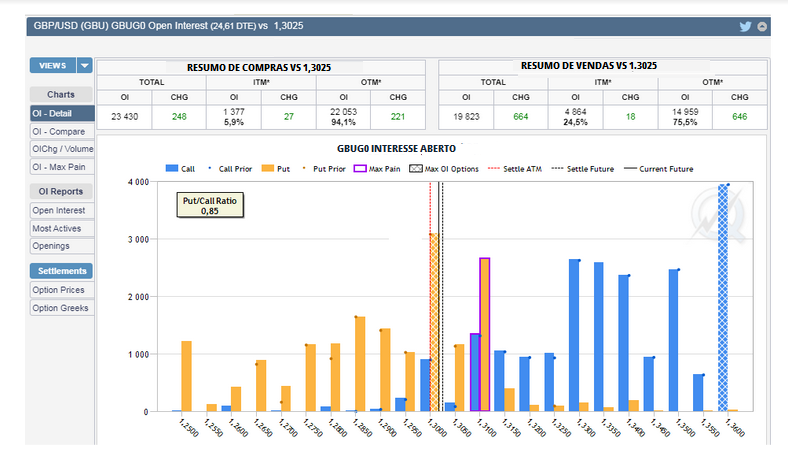The height and width of the screenshot is (456, 788).
Task: Click puts total change value 664
Action: 521,117
